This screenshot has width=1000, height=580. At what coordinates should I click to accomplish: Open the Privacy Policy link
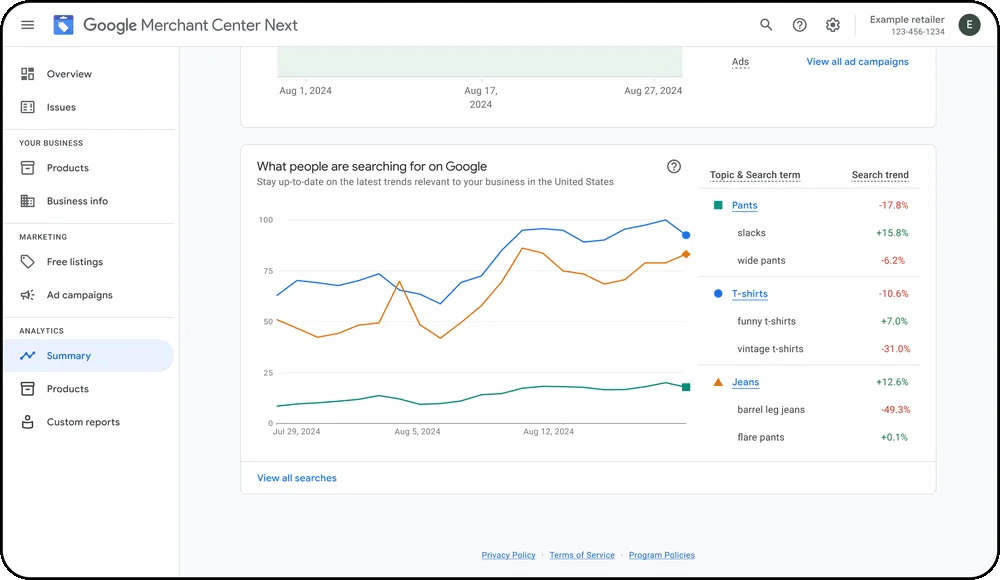click(x=509, y=555)
